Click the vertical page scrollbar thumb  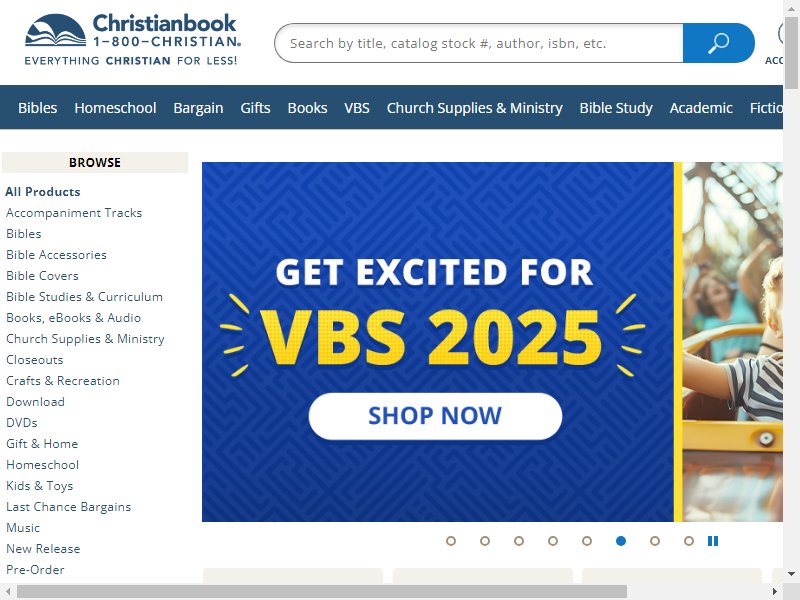pos(791,52)
